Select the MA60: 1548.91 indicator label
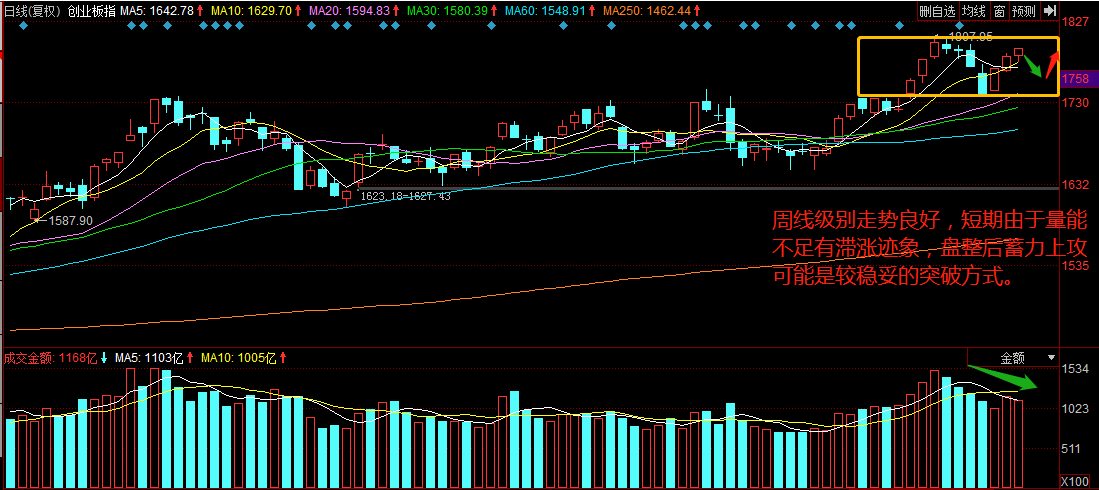1099x490 pixels. [545, 11]
